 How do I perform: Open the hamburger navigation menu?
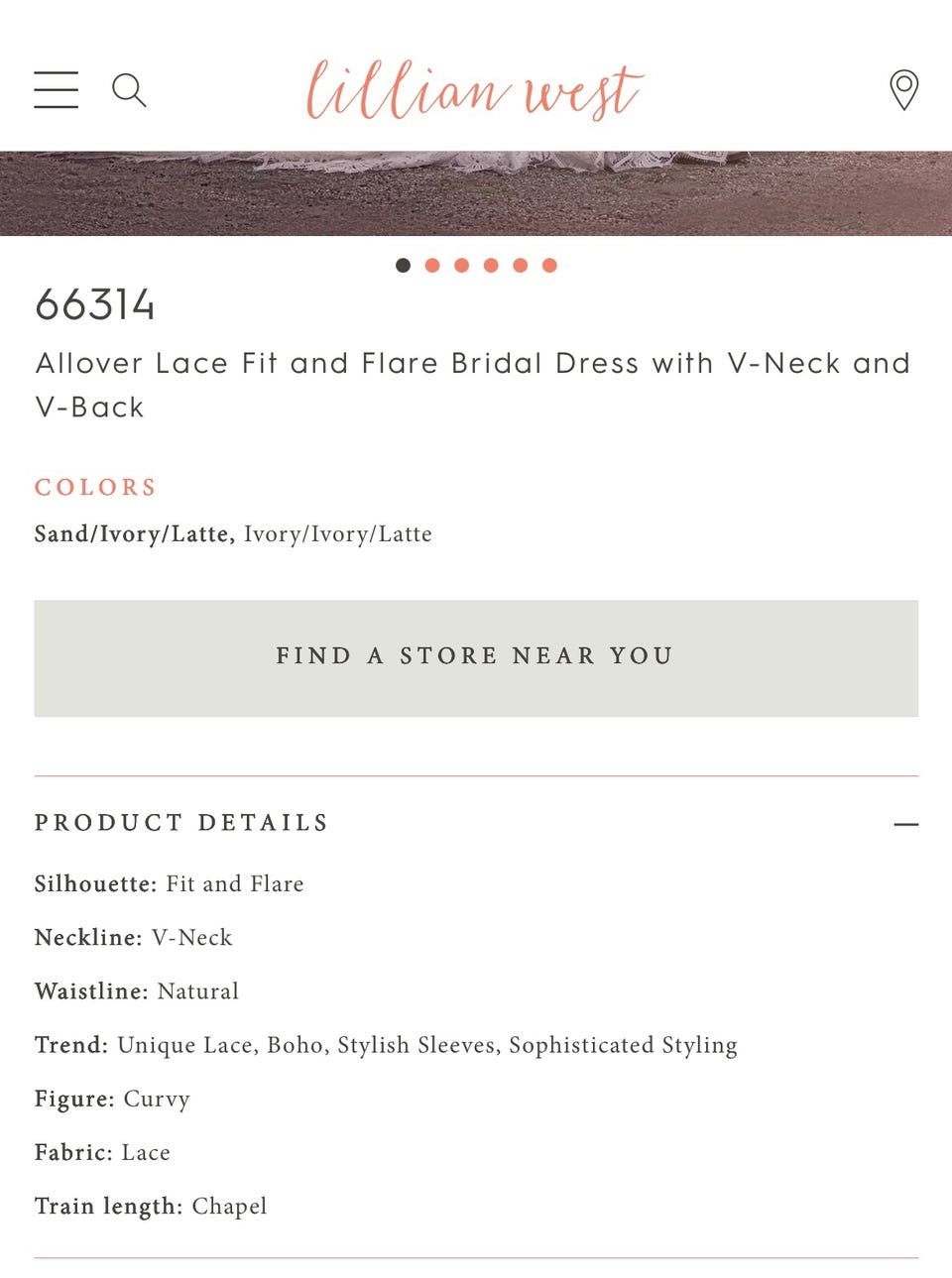(x=57, y=89)
